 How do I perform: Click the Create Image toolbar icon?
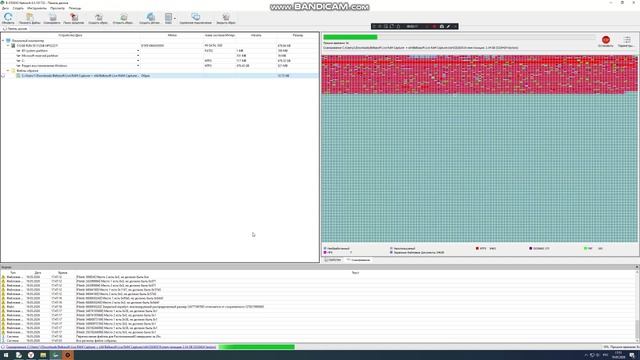point(98,18)
